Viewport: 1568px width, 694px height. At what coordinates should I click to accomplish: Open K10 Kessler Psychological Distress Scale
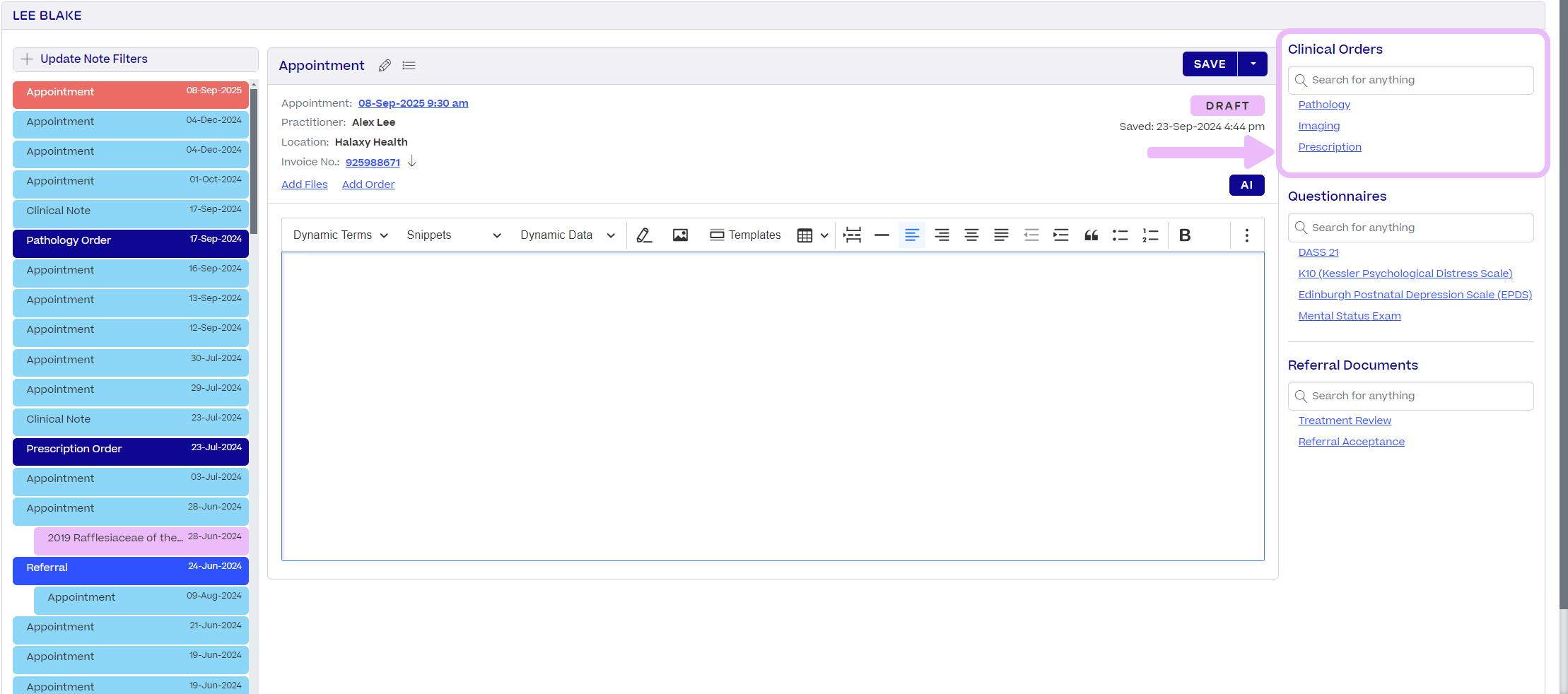pos(1405,274)
